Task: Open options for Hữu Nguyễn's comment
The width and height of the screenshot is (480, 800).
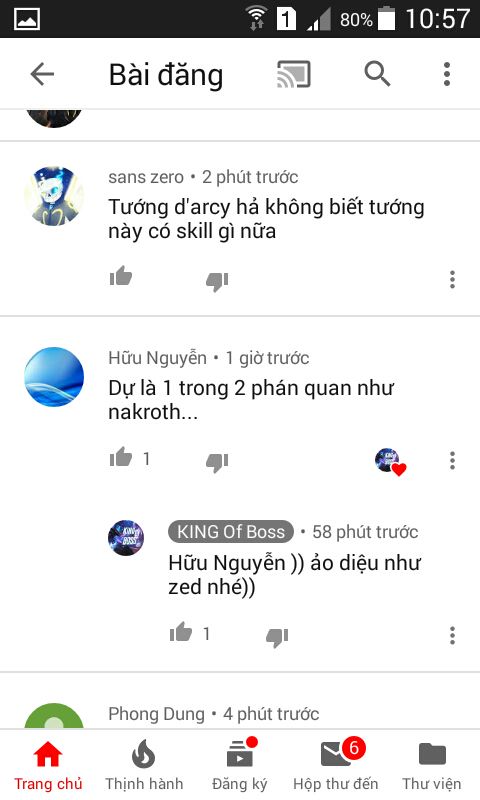Action: pyautogui.click(x=452, y=460)
